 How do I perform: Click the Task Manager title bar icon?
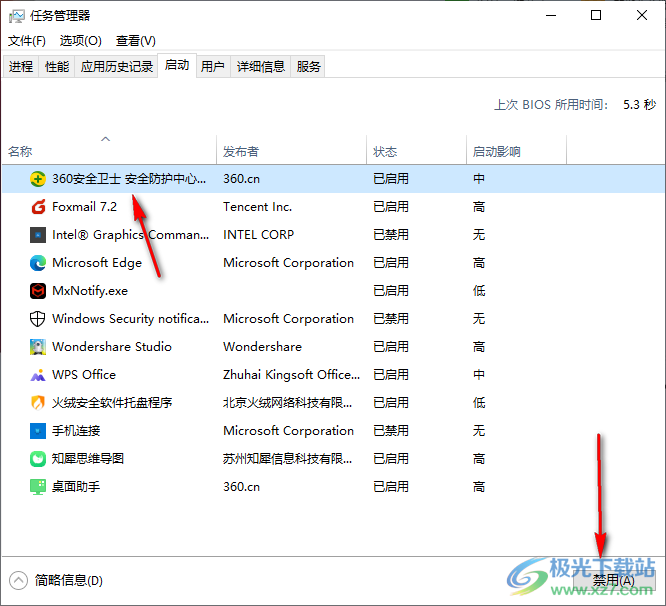click(17, 16)
